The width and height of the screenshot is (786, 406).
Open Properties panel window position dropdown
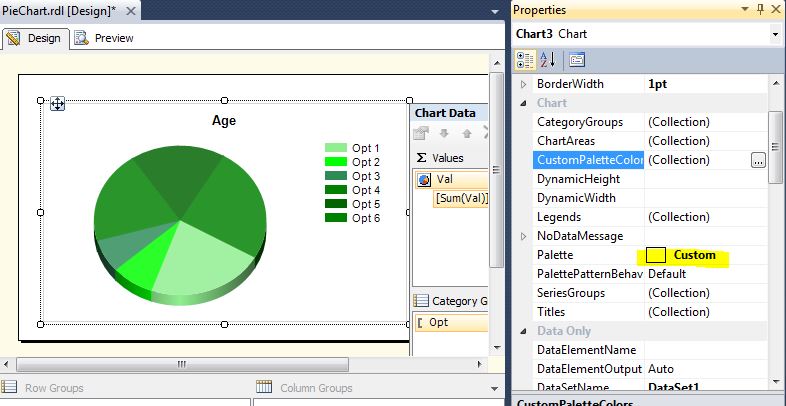pyautogui.click(x=745, y=10)
